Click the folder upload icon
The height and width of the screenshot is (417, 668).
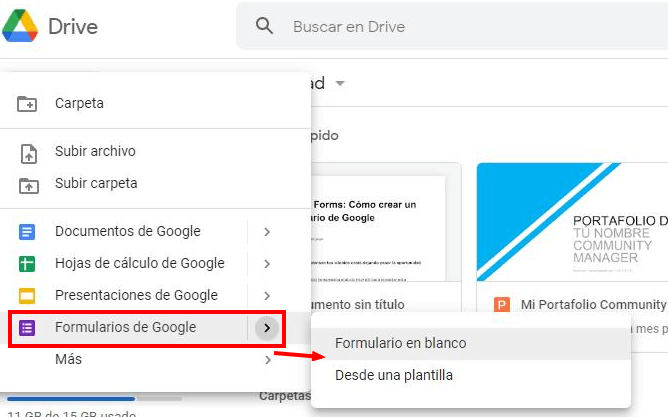tap(29, 185)
